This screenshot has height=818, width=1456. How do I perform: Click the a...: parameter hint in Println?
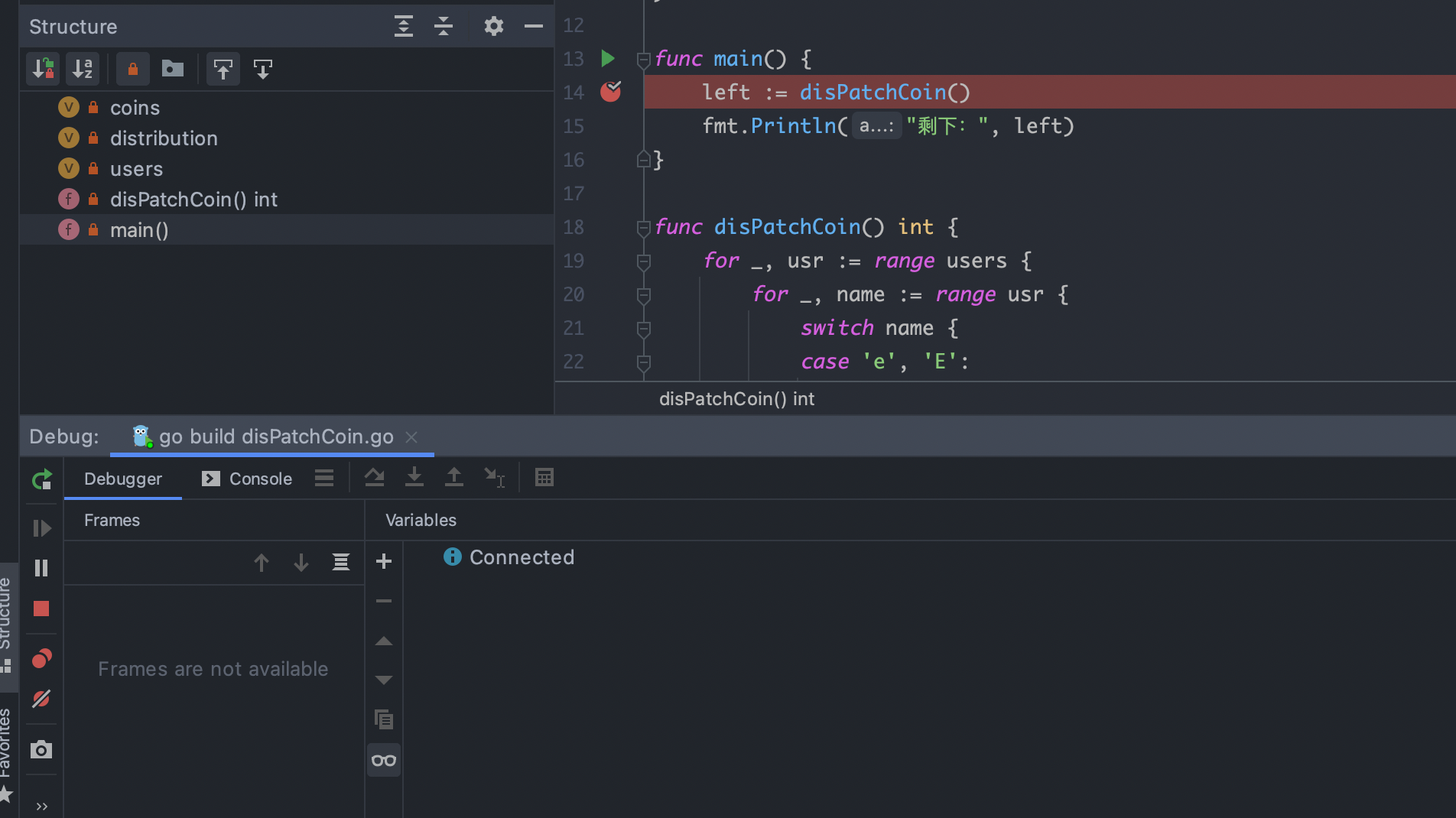pos(876,126)
